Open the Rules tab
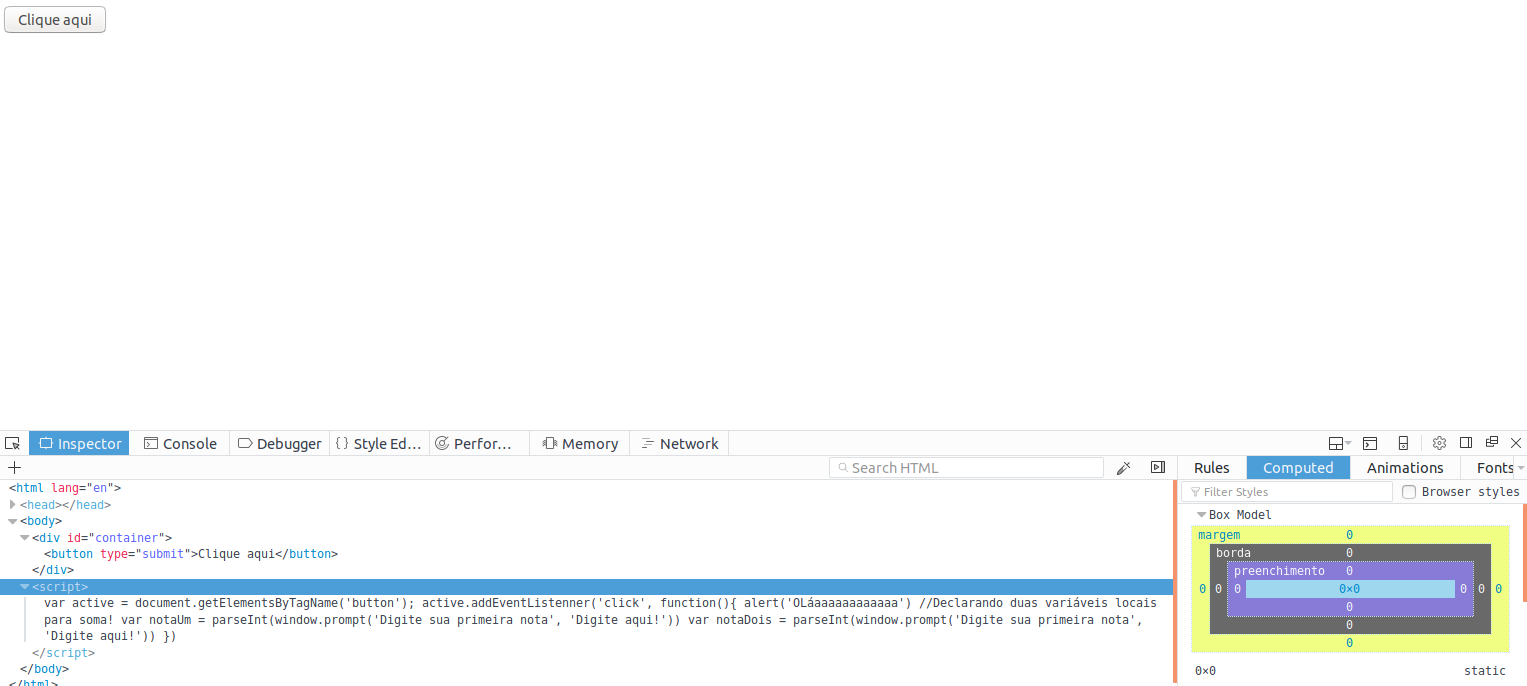Image resolution: width=1527 pixels, height=686 pixels. click(x=1212, y=467)
